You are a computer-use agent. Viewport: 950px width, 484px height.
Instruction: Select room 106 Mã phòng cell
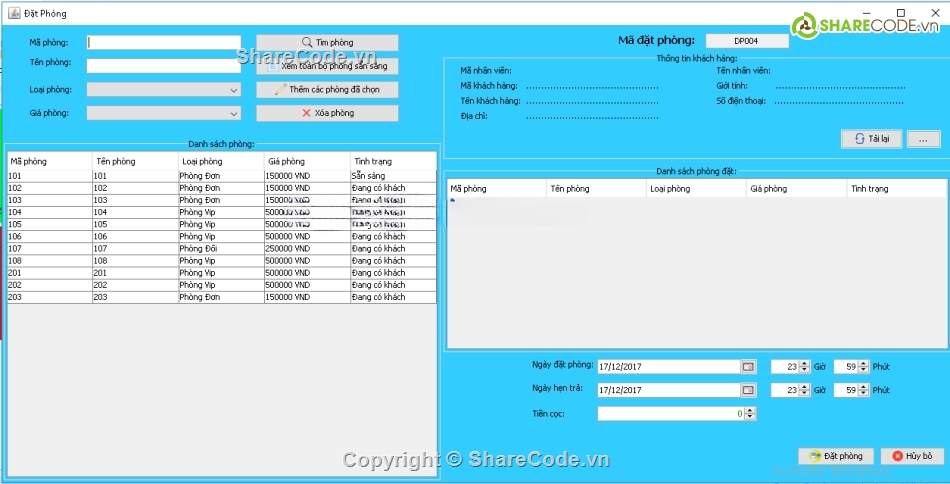(x=50, y=237)
